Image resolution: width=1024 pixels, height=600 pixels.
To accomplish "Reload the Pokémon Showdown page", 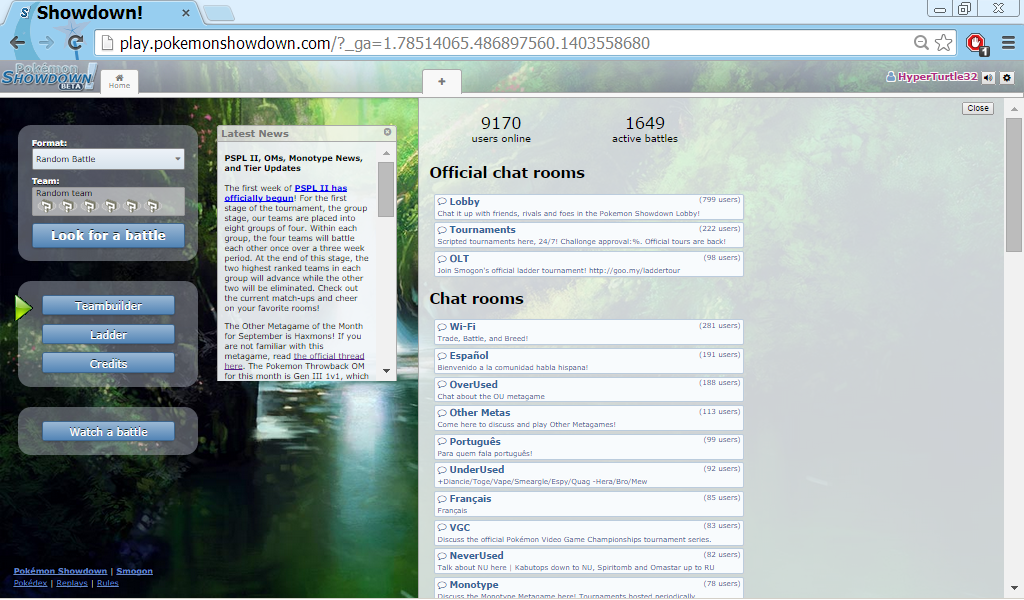I will pyautogui.click(x=76, y=43).
